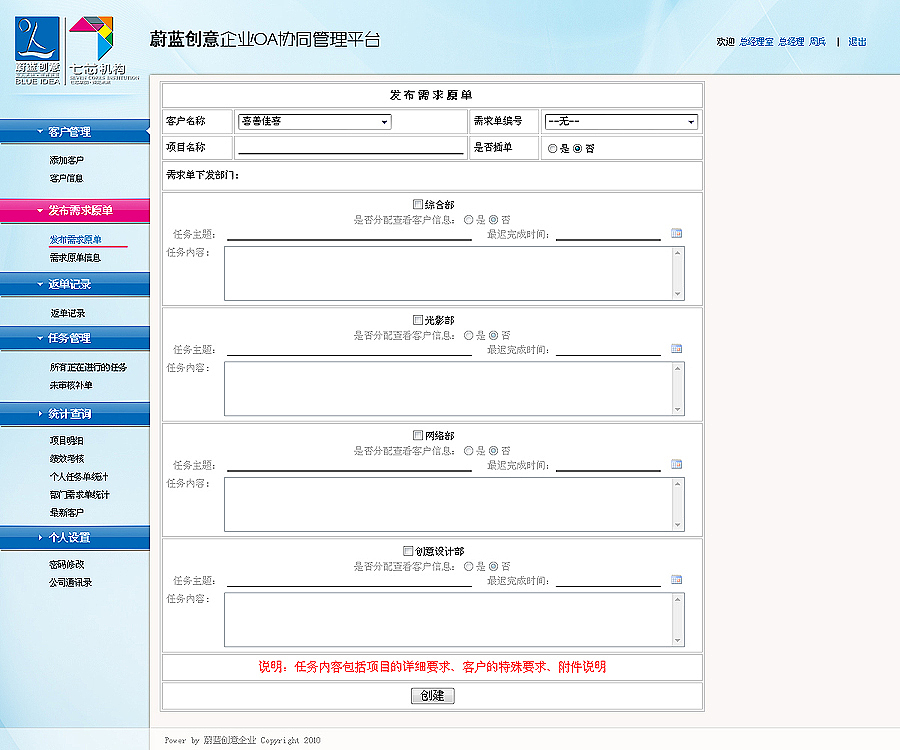Open 密码修改 menu item

click(67, 565)
